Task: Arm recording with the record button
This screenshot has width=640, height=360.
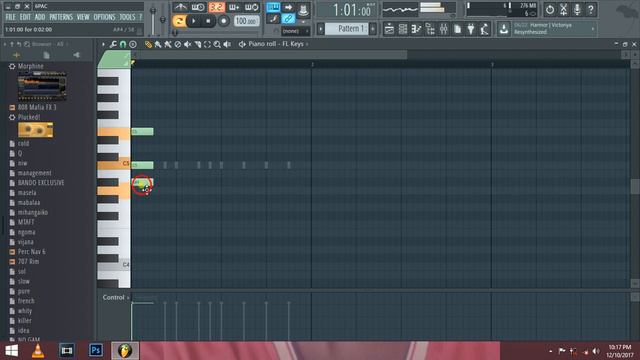Action: (223, 21)
